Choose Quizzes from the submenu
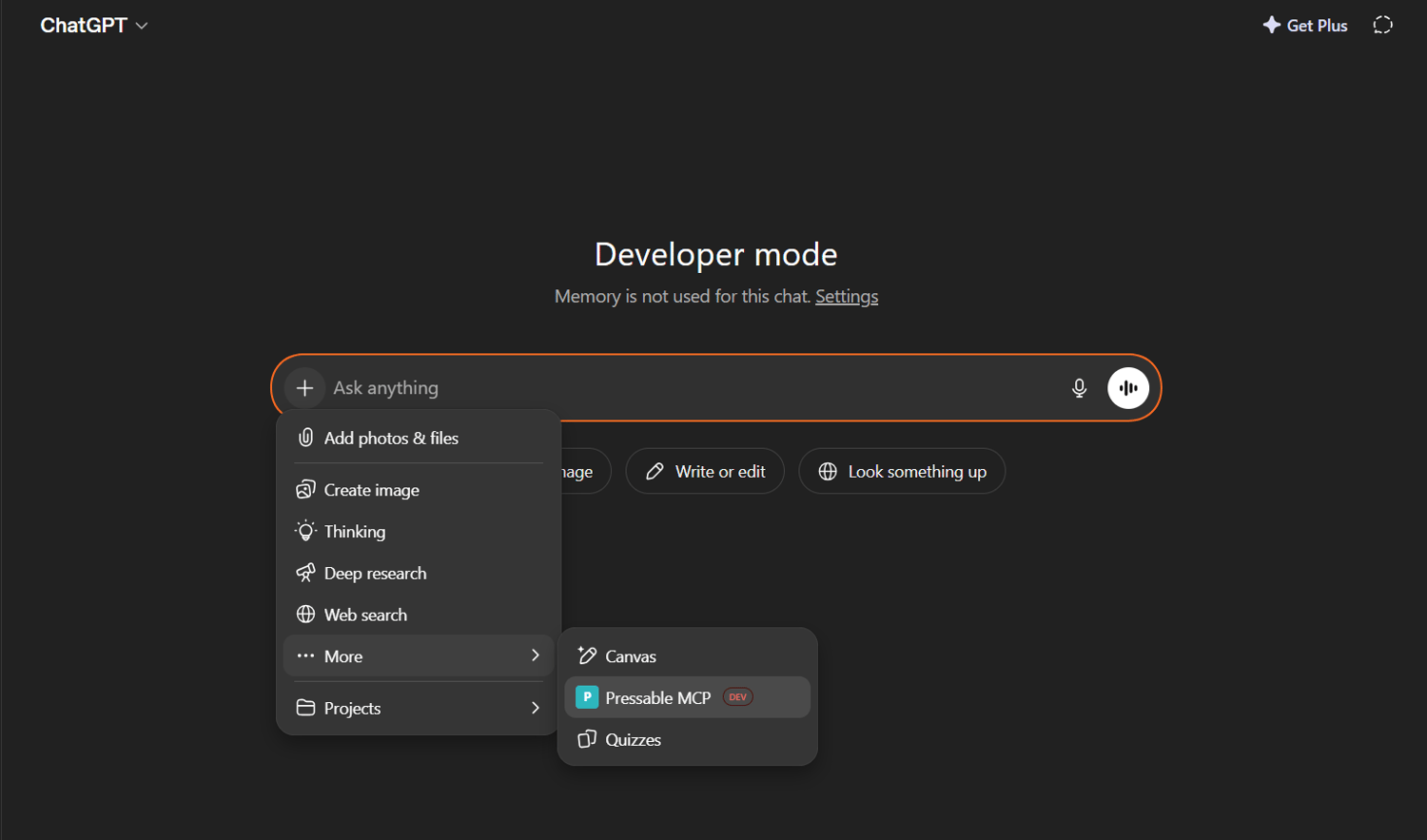The width and height of the screenshot is (1427, 840). tap(687, 739)
